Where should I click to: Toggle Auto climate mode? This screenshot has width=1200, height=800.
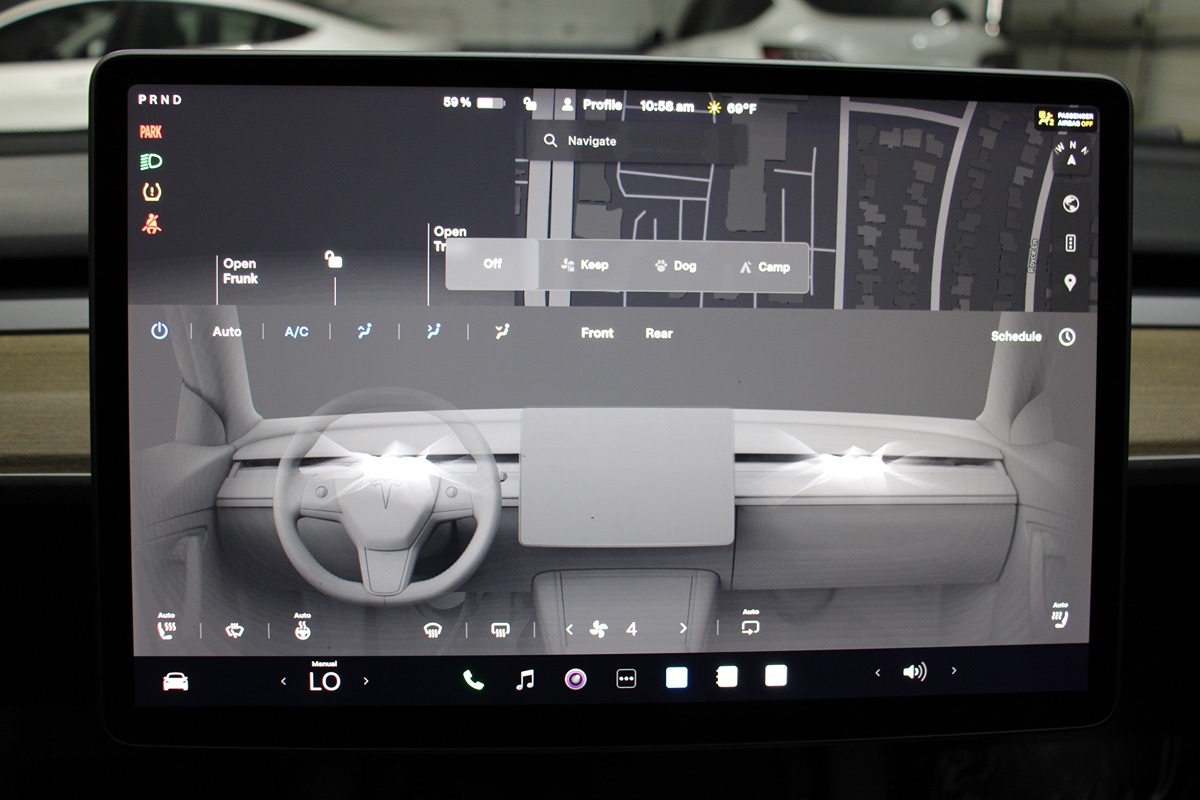tap(227, 331)
